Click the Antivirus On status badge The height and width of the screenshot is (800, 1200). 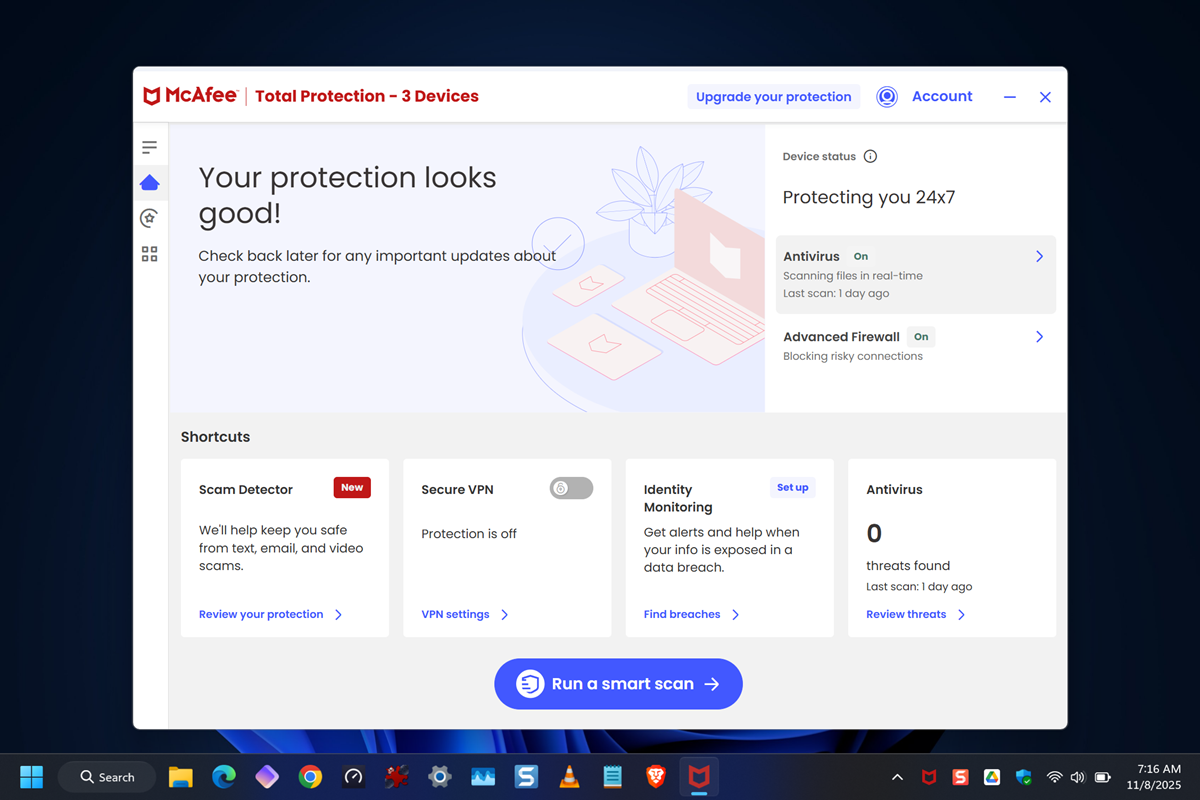click(x=860, y=257)
